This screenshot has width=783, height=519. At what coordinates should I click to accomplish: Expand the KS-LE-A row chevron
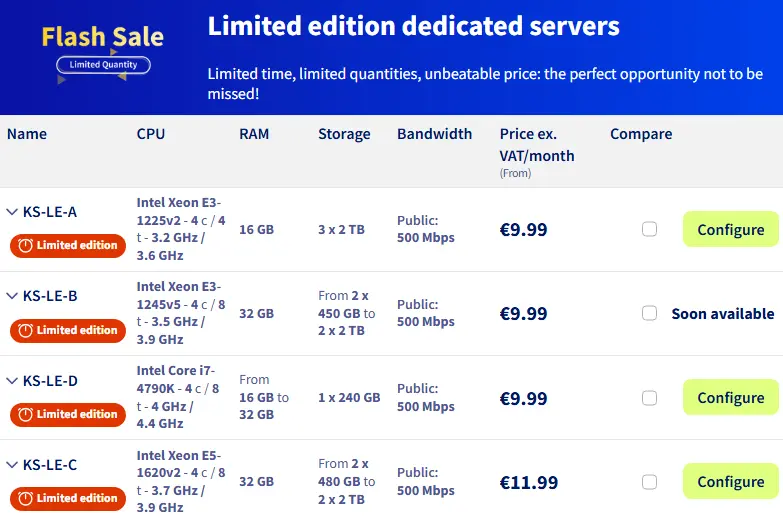(12, 212)
